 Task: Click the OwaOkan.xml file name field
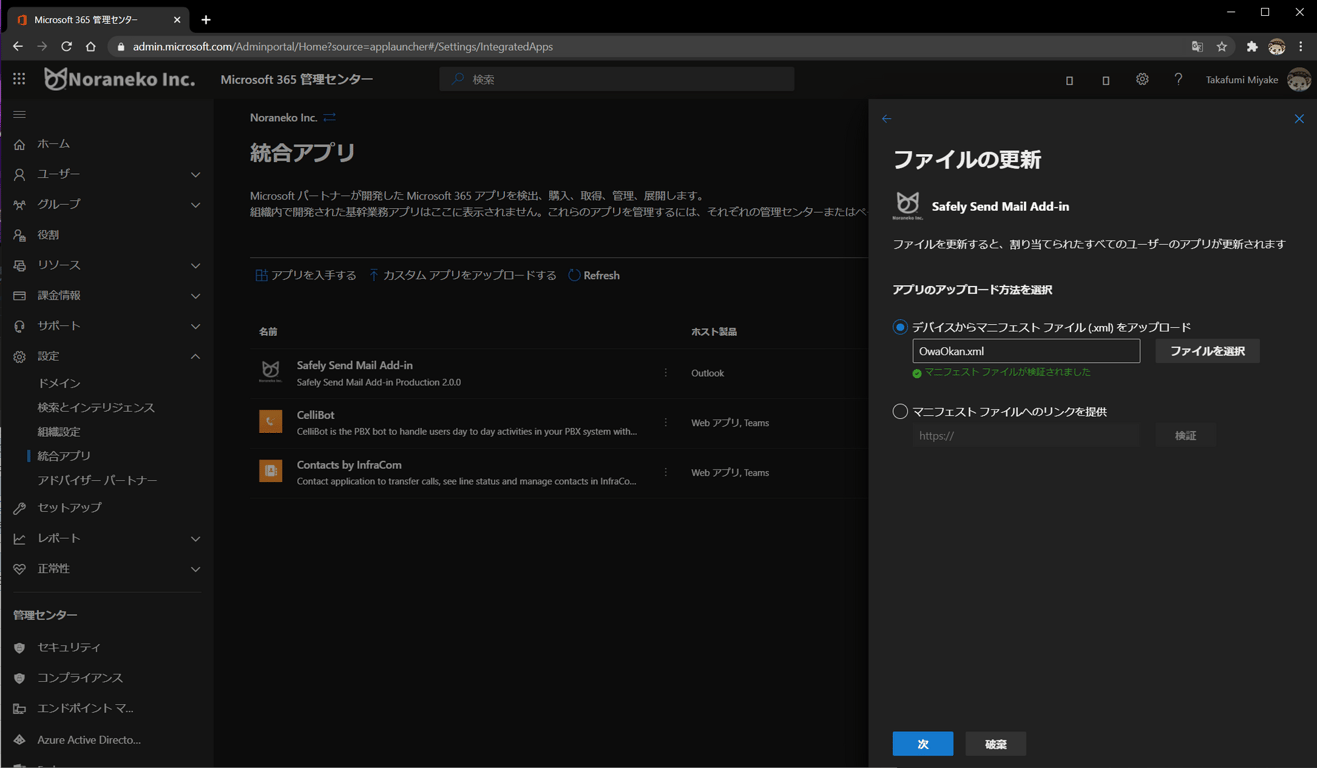click(x=1026, y=351)
